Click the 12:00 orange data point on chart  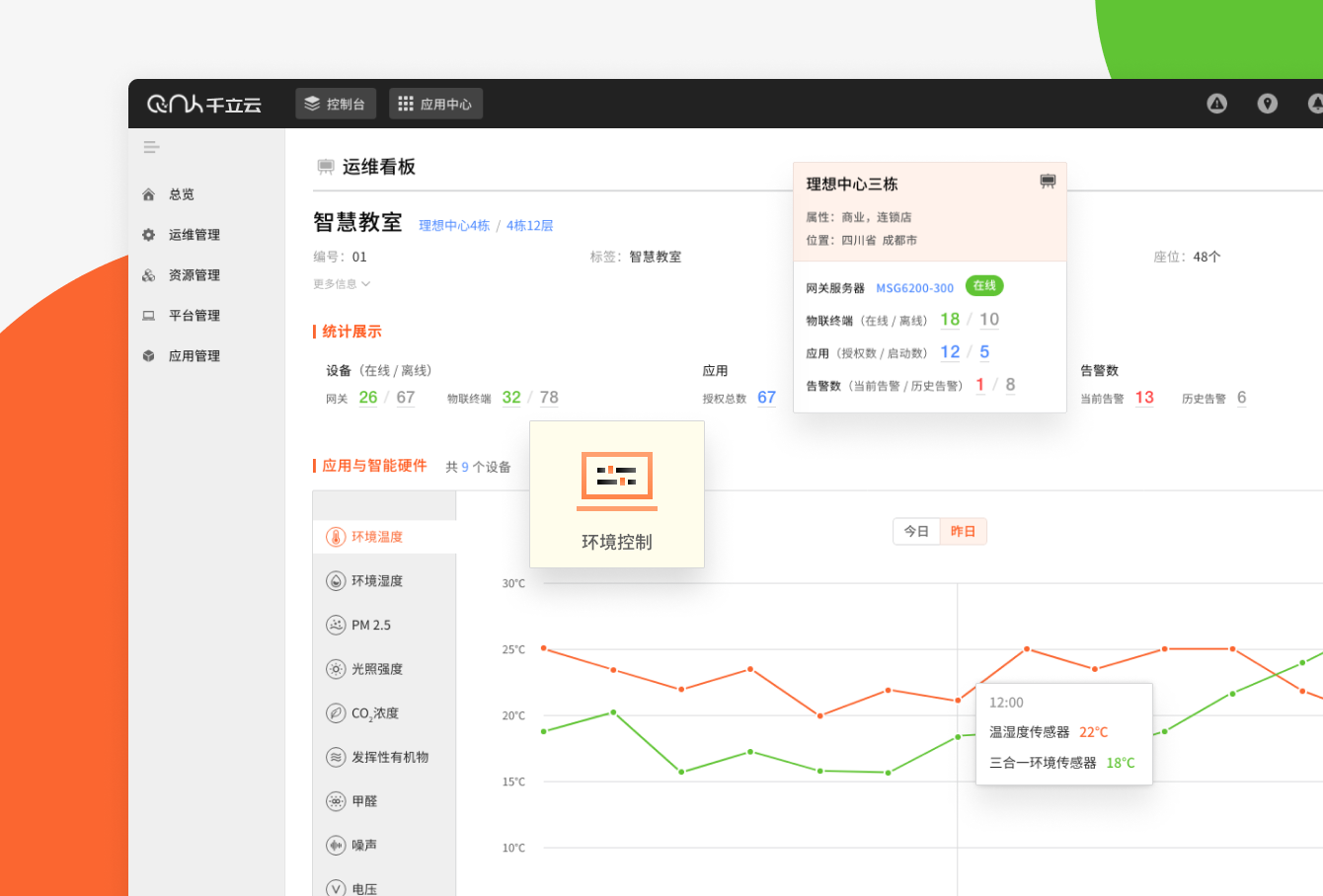click(x=958, y=701)
